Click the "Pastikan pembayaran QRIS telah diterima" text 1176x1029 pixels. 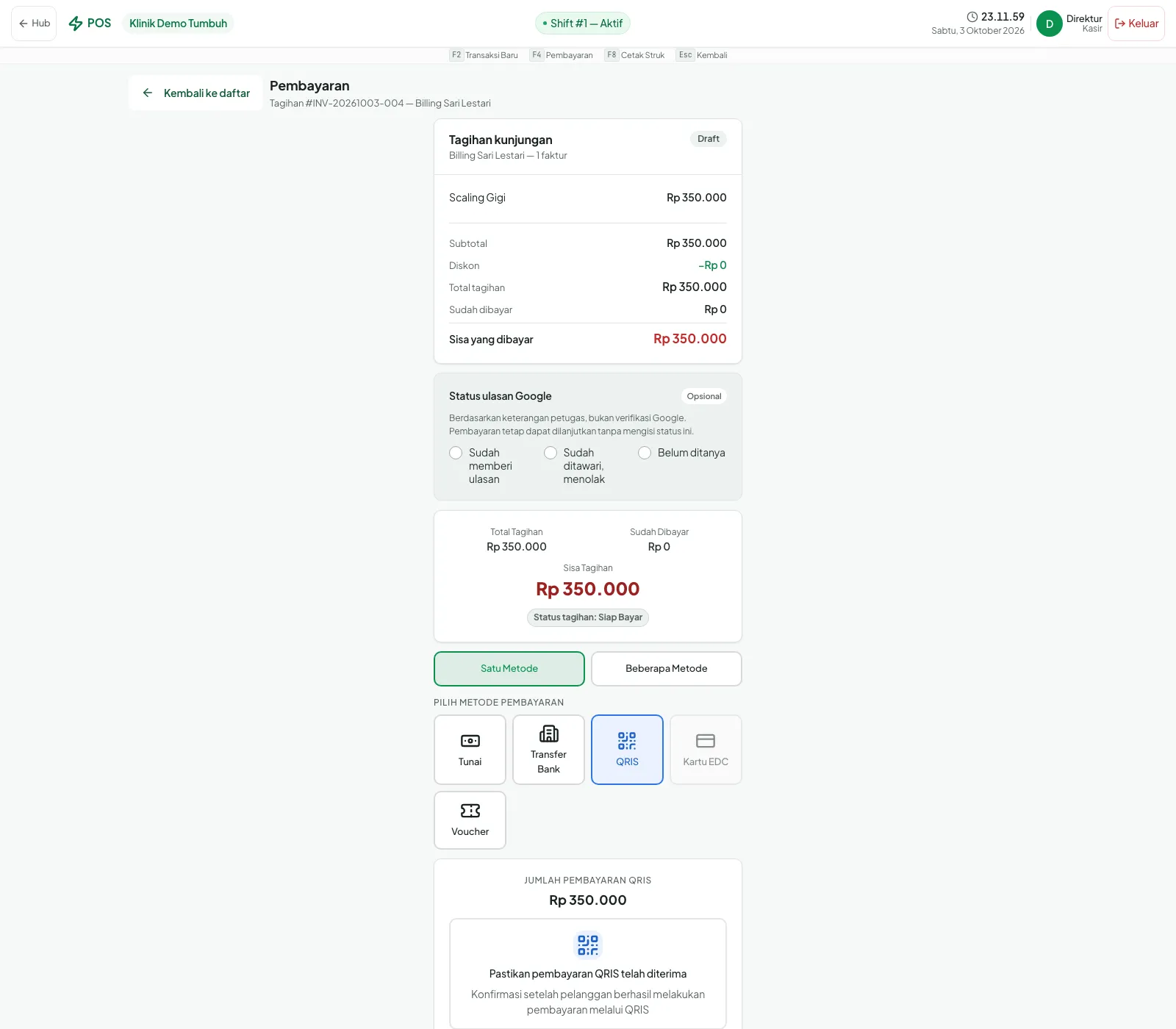pyautogui.click(x=588, y=974)
